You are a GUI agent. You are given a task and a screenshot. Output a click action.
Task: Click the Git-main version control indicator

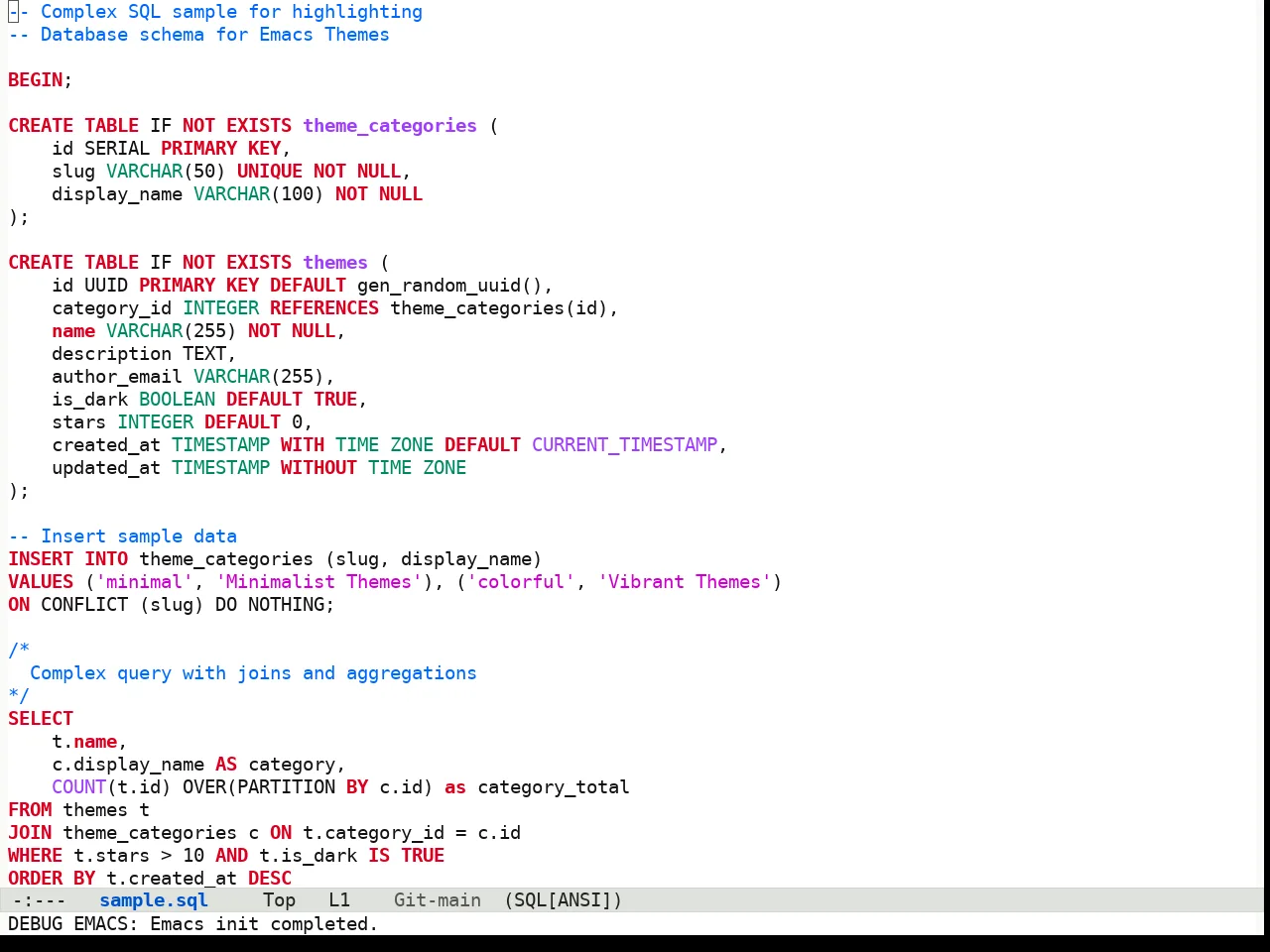[x=438, y=900]
